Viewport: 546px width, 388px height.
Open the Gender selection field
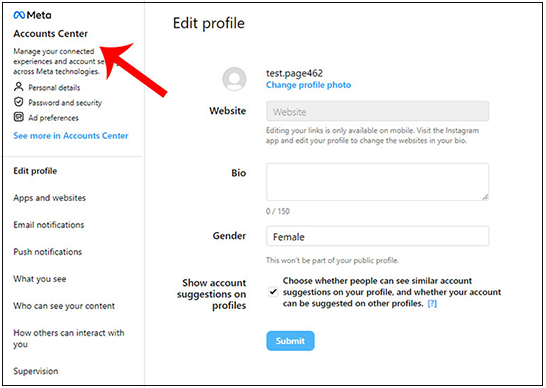[377, 236]
